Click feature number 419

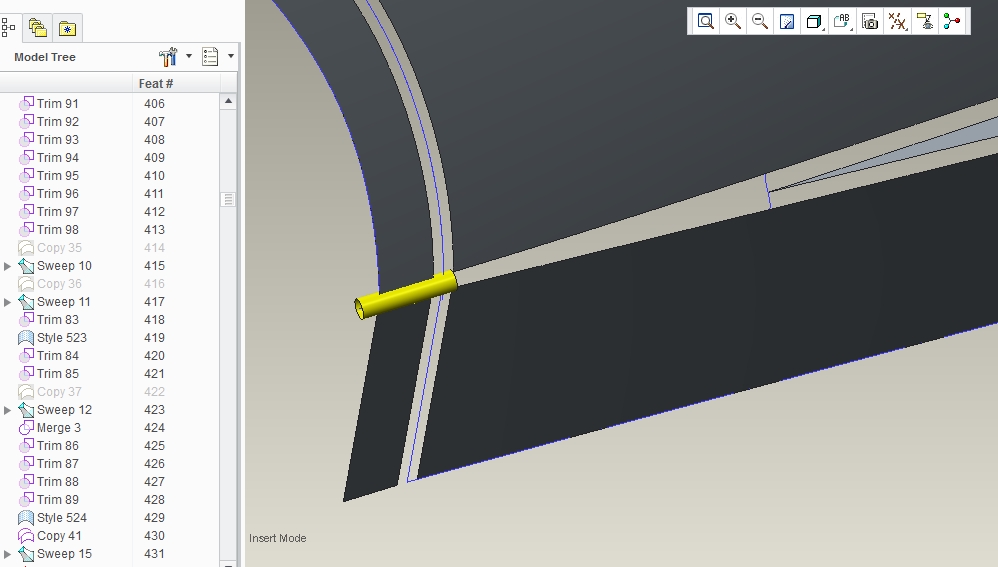154,338
